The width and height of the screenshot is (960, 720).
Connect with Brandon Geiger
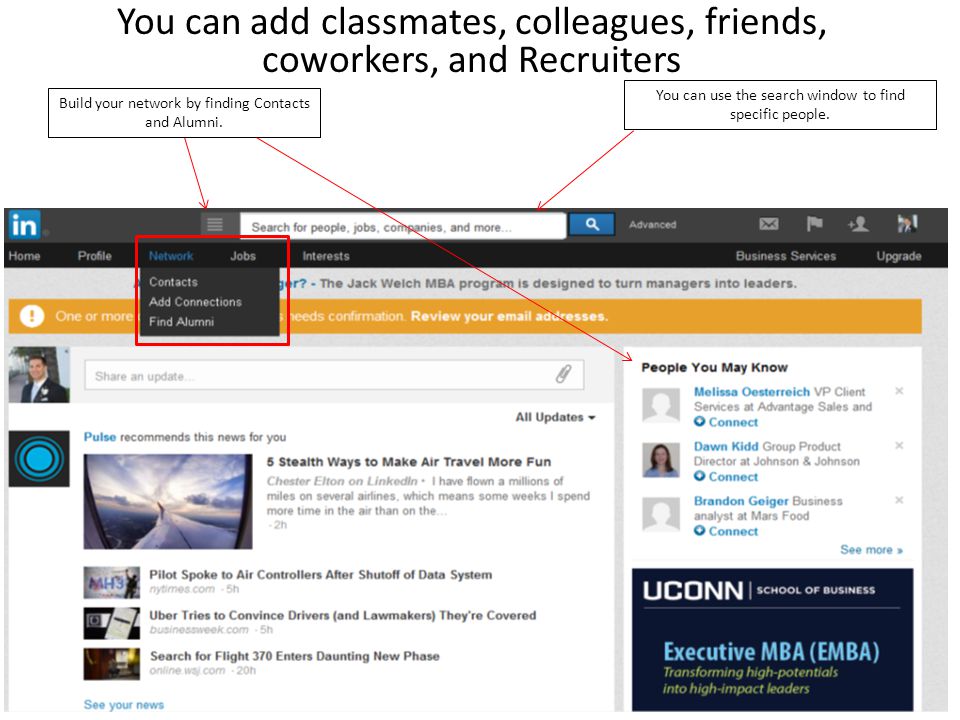coord(726,531)
